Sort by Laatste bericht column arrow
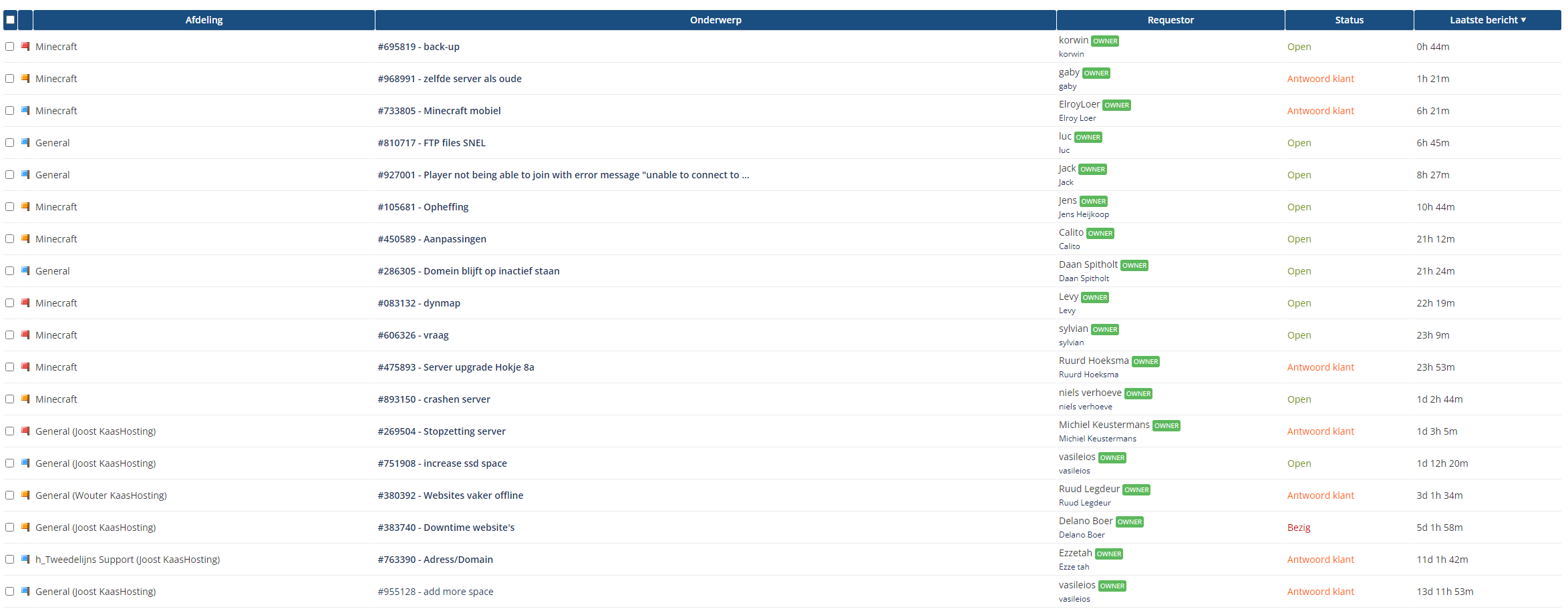 [1523, 20]
